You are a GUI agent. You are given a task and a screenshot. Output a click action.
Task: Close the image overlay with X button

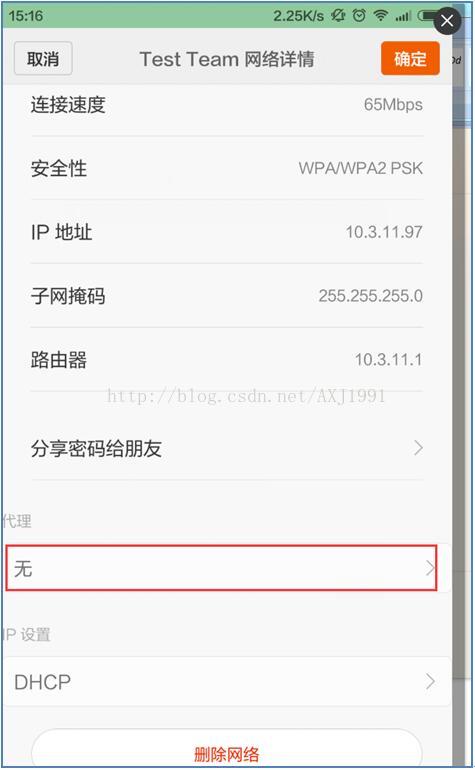tap(447, 21)
